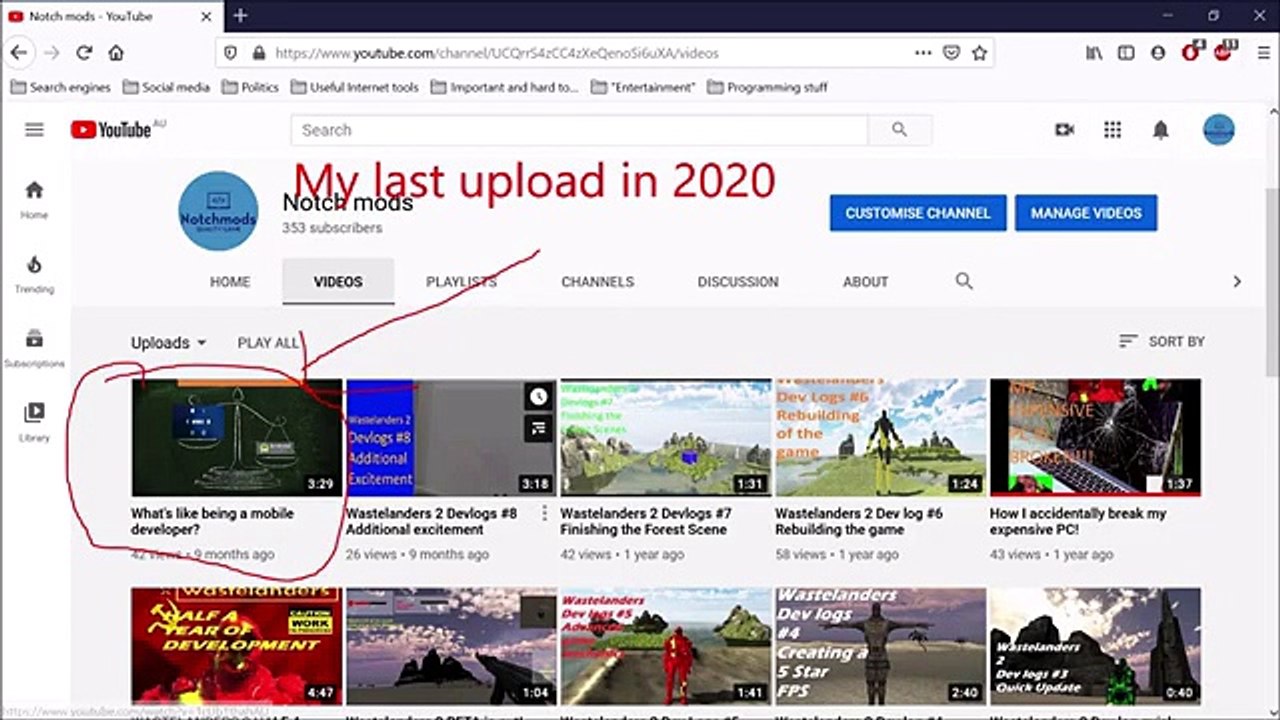Expand the Uploads filter dropdown
The width and height of the screenshot is (1280, 720).
coord(168,342)
